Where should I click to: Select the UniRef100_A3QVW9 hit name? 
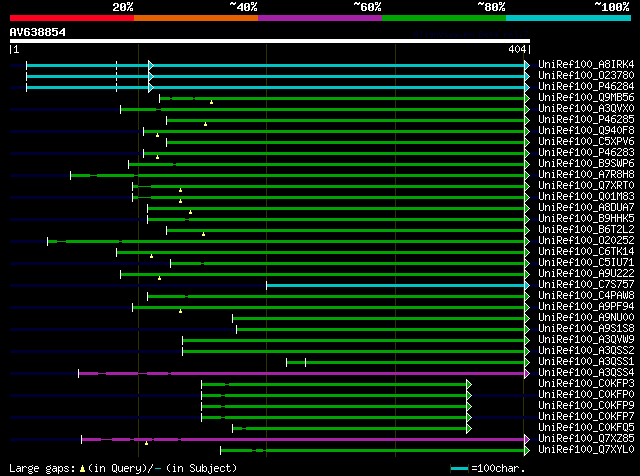pos(586,340)
